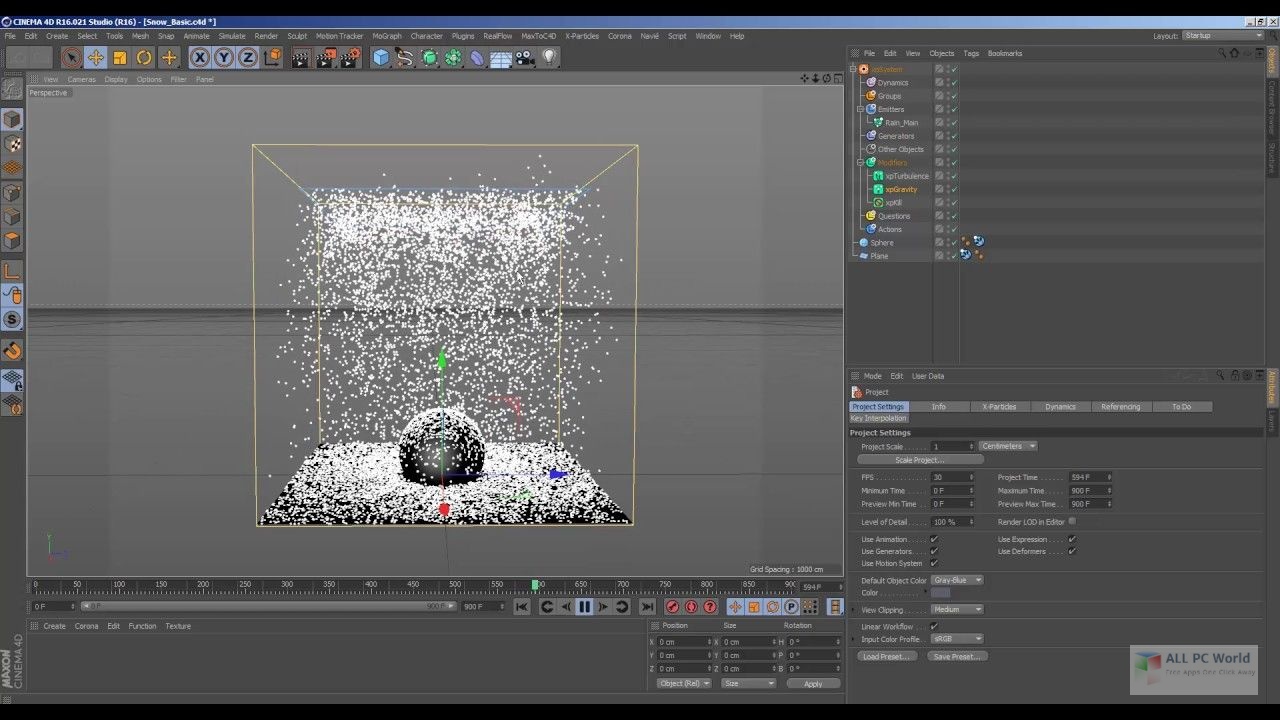Viewport: 1280px width, 720px height.
Task: Open the timeline film strip icon
Action: (x=835, y=607)
